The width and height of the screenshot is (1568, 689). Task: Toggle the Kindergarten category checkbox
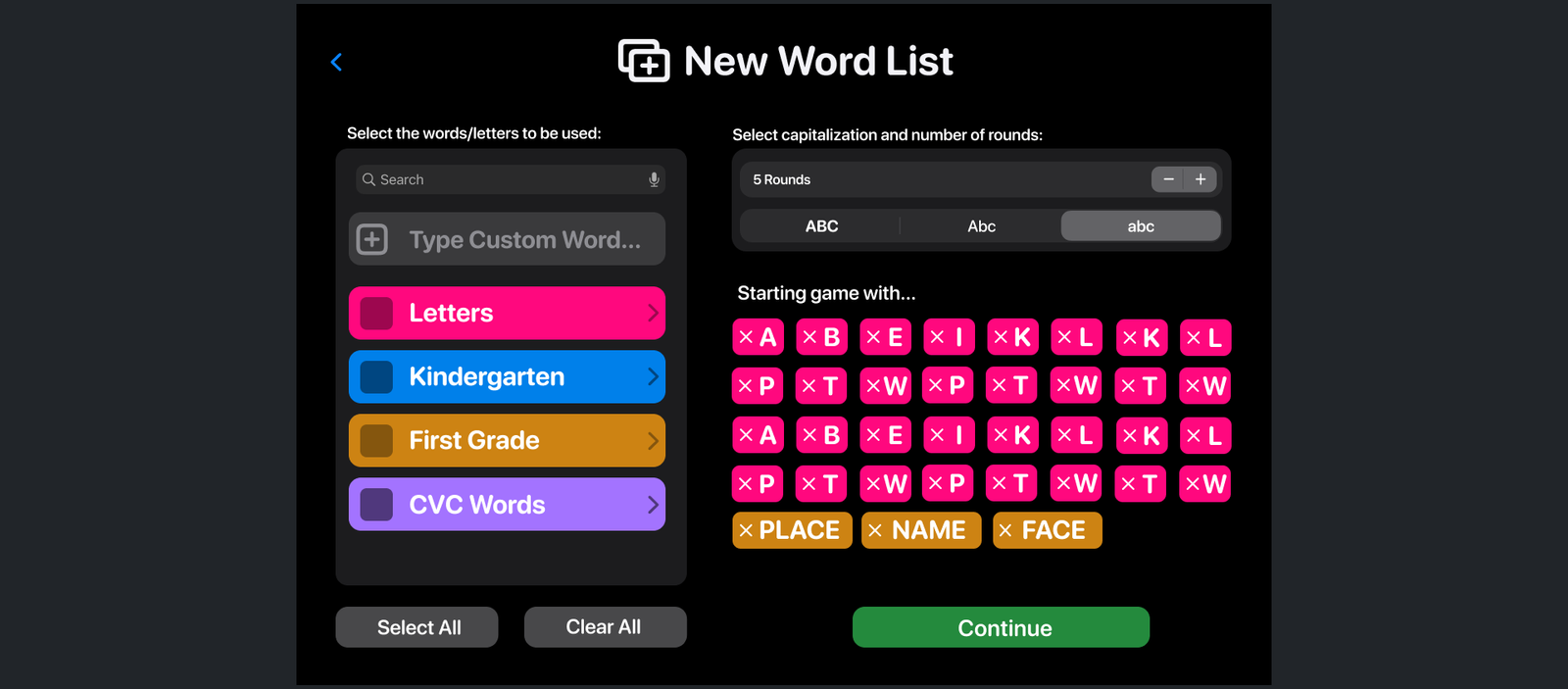click(376, 377)
